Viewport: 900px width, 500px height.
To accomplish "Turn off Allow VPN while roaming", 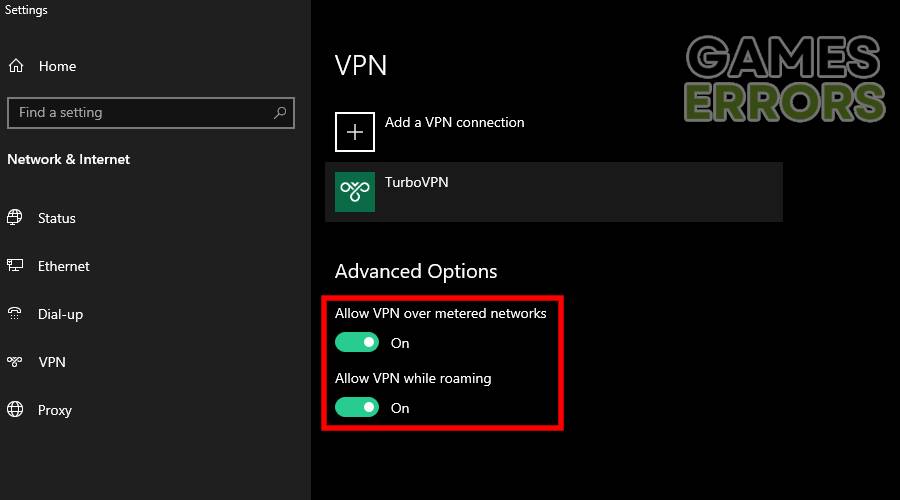I will (x=357, y=408).
